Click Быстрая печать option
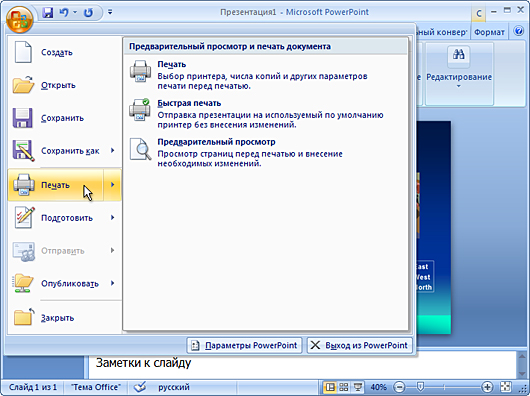This screenshot has height=396, width=530. [x=265, y=114]
